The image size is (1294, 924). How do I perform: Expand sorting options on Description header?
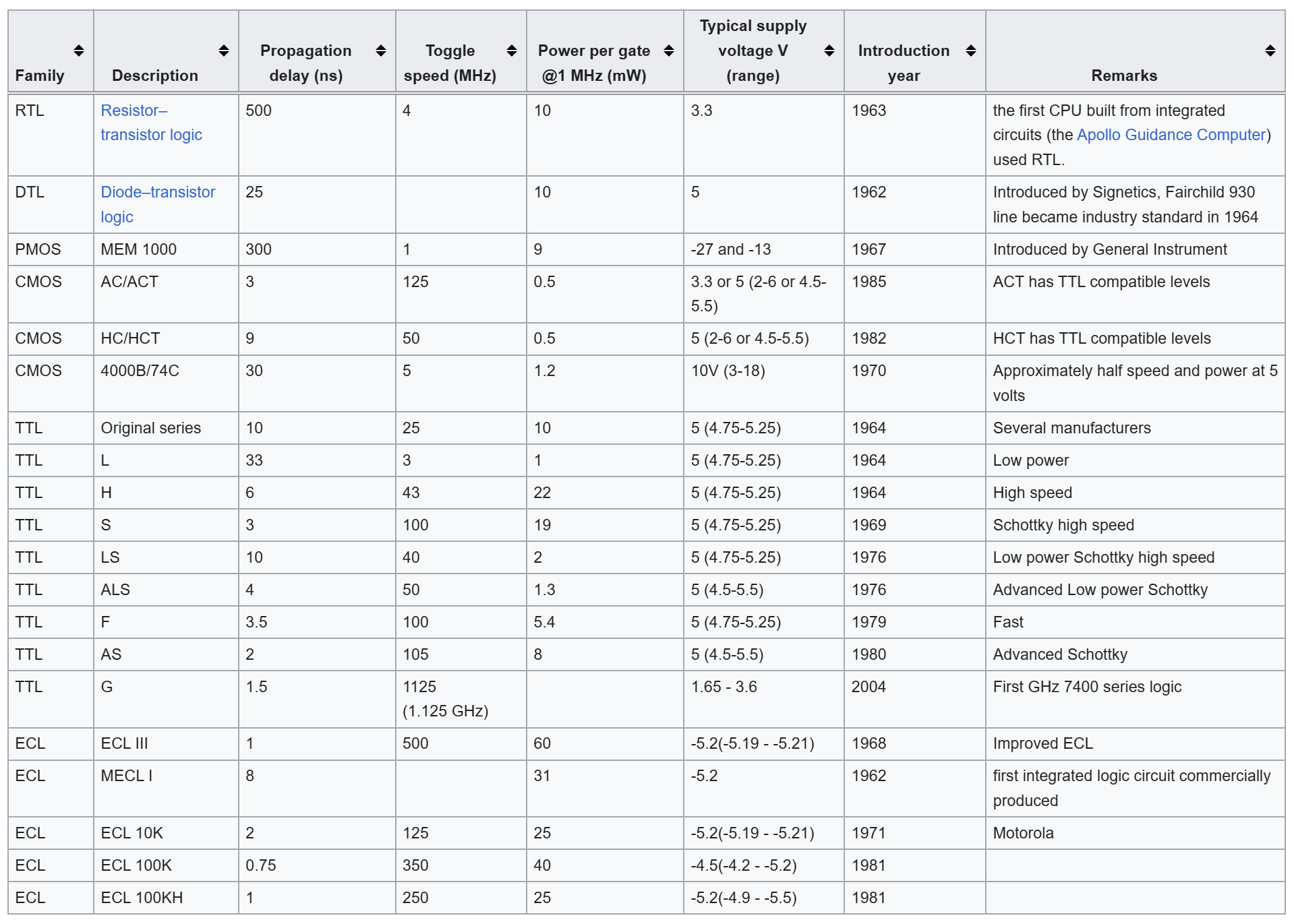point(223,50)
